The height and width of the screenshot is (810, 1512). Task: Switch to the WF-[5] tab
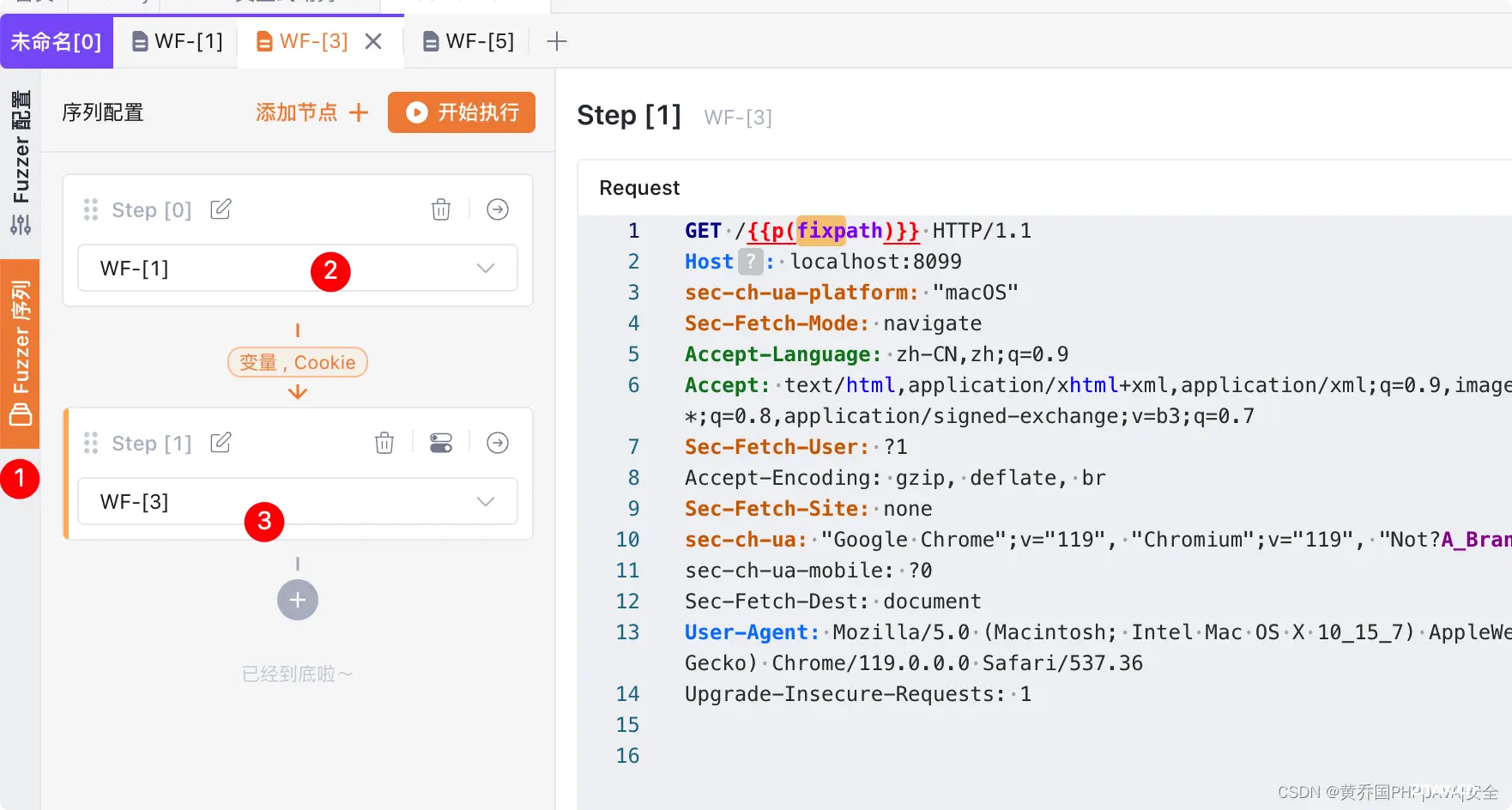point(469,41)
